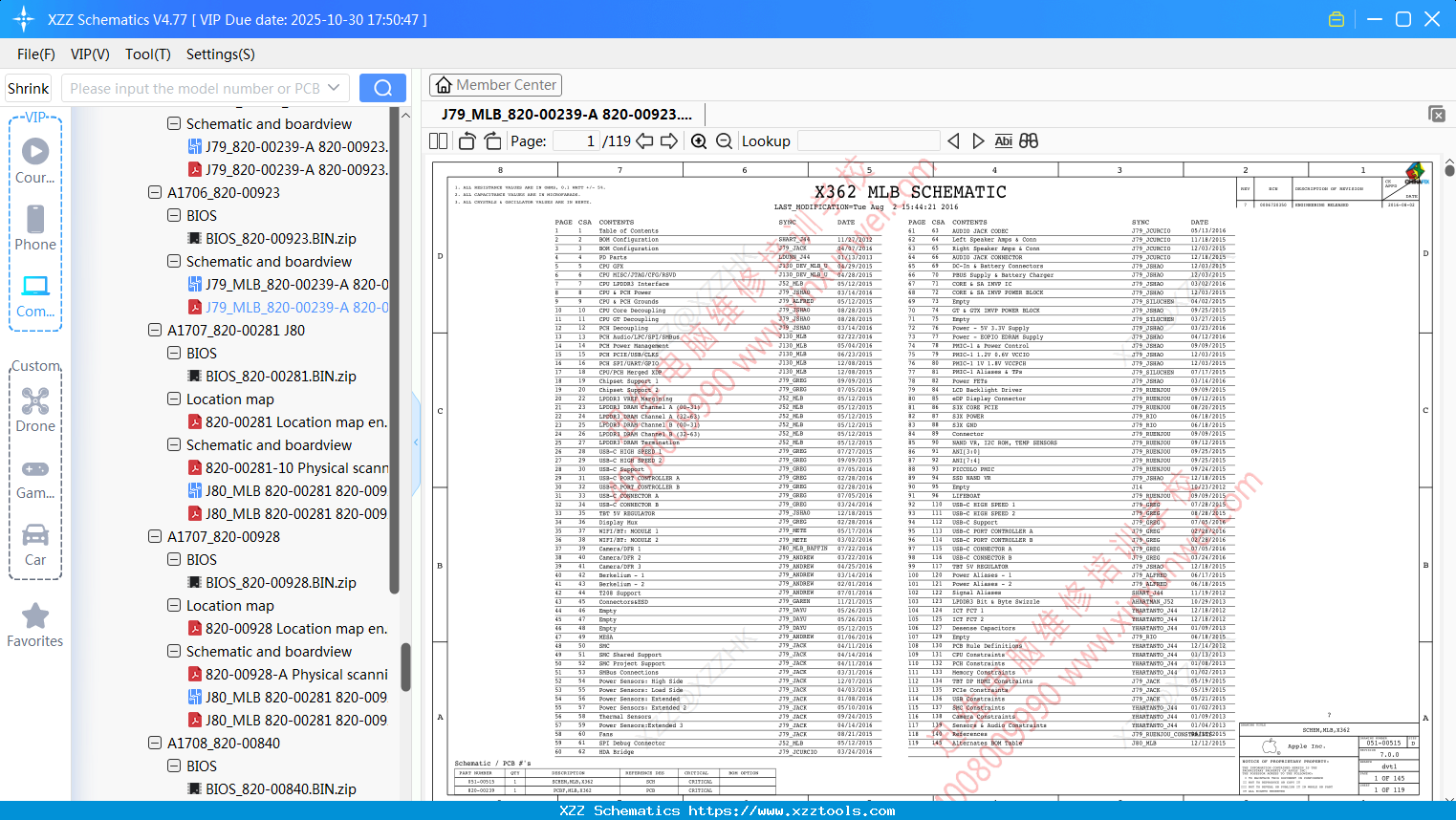Screen dimensions: 1456x820
Task: Open BIOS_820-00928.BIN.zip file
Action: [272, 582]
